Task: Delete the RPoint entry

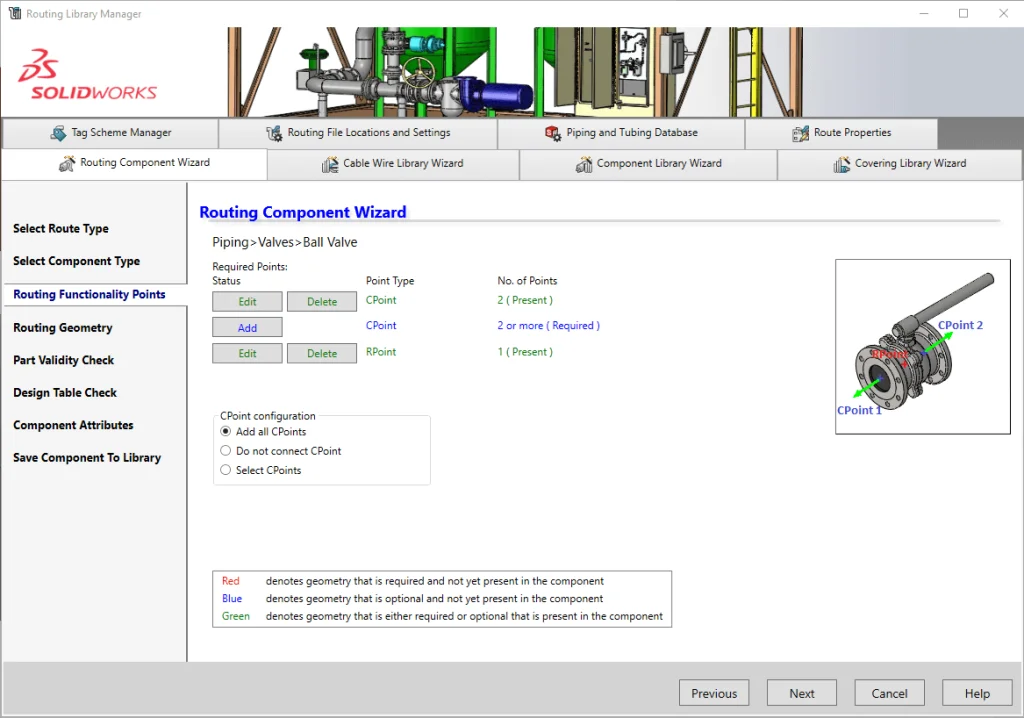Action: [322, 353]
